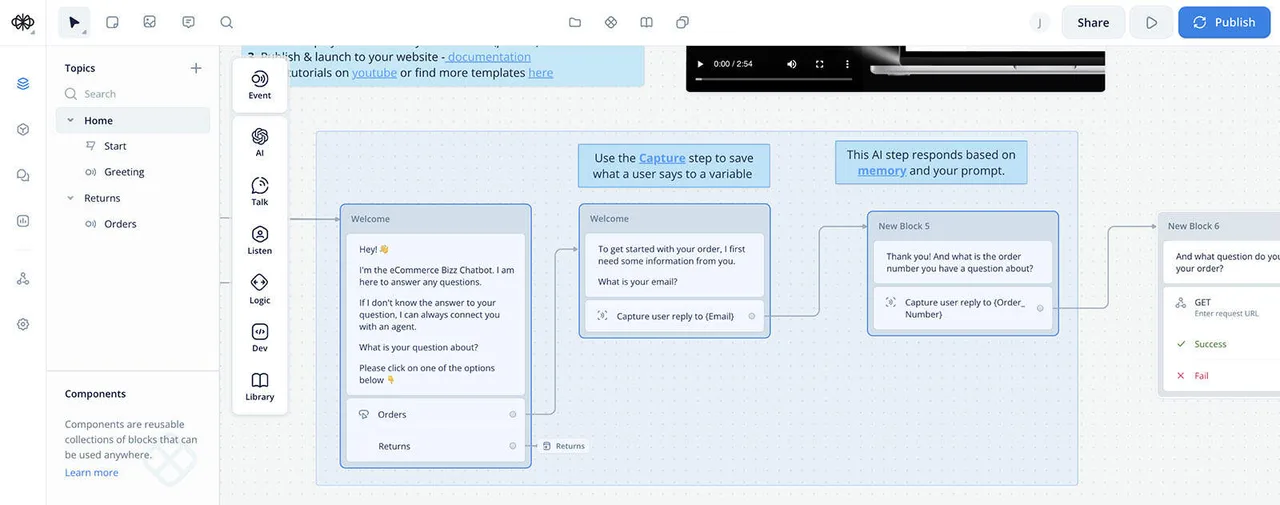Select the image insert tool

(150, 22)
